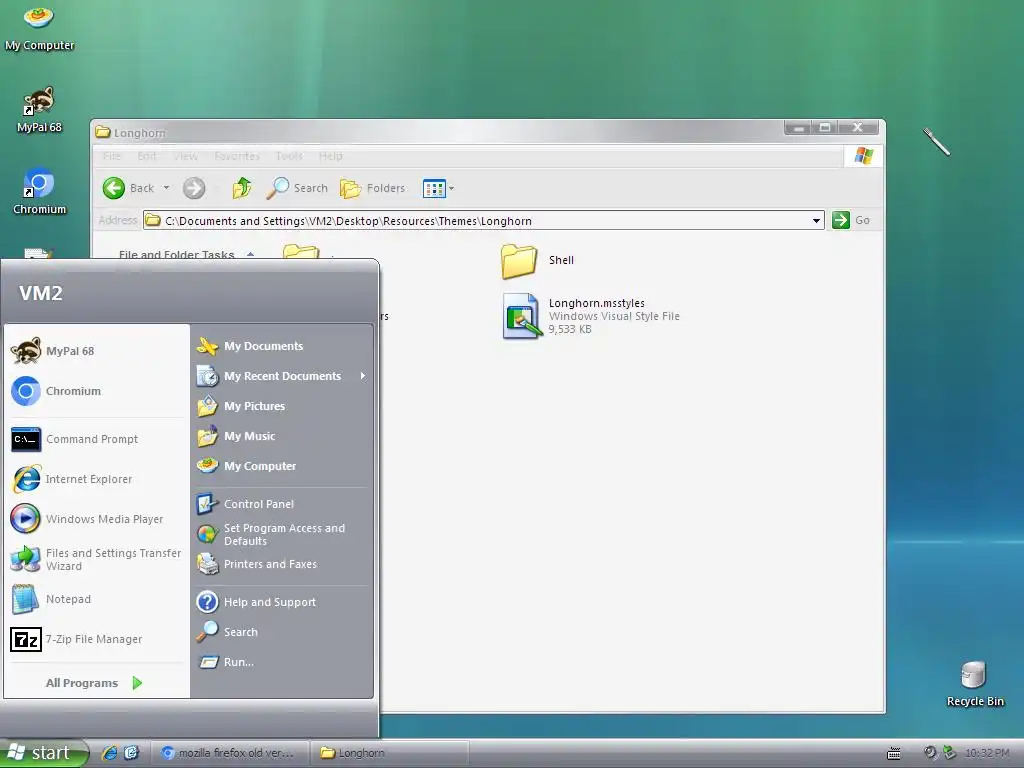Click the Windows flag logo in Explorer
This screenshot has width=1024, height=768.
pyautogui.click(x=863, y=156)
